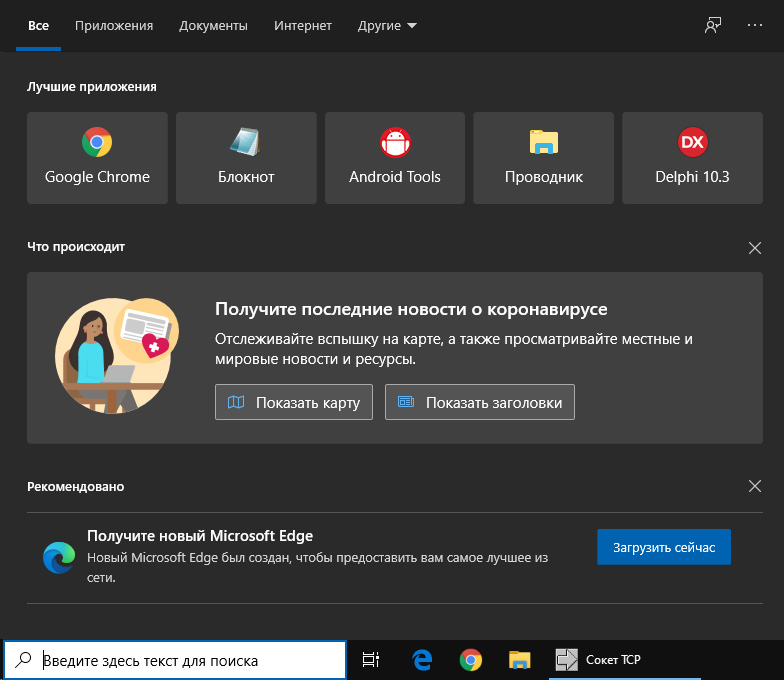Expand the Другие dropdown menu

click(x=387, y=26)
